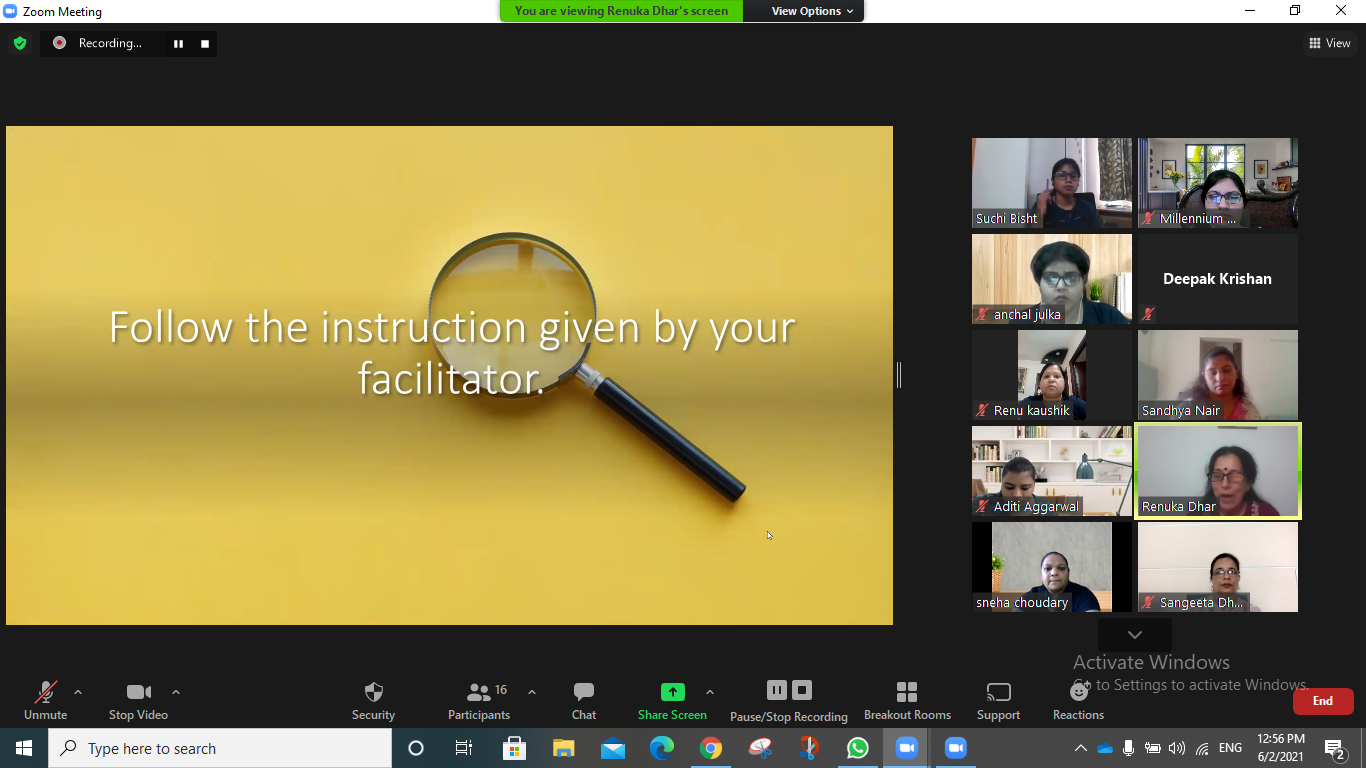Click Stop Video camera icon
Image resolution: width=1366 pixels, height=768 pixels.
(138, 692)
